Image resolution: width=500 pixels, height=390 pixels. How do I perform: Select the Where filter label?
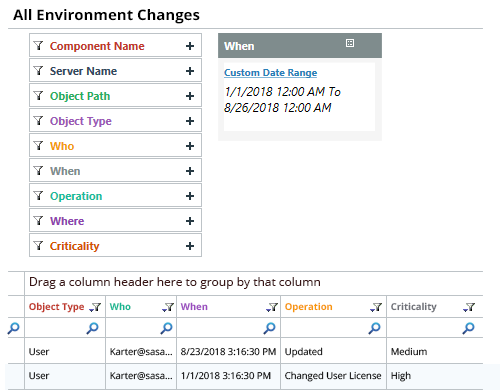click(67, 221)
